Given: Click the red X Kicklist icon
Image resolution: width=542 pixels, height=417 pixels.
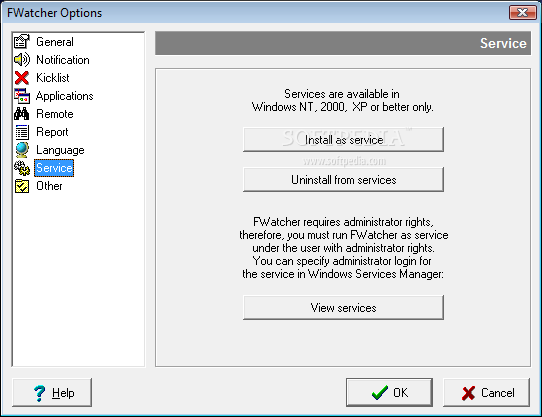Looking at the screenshot, I should [x=21, y=78].
